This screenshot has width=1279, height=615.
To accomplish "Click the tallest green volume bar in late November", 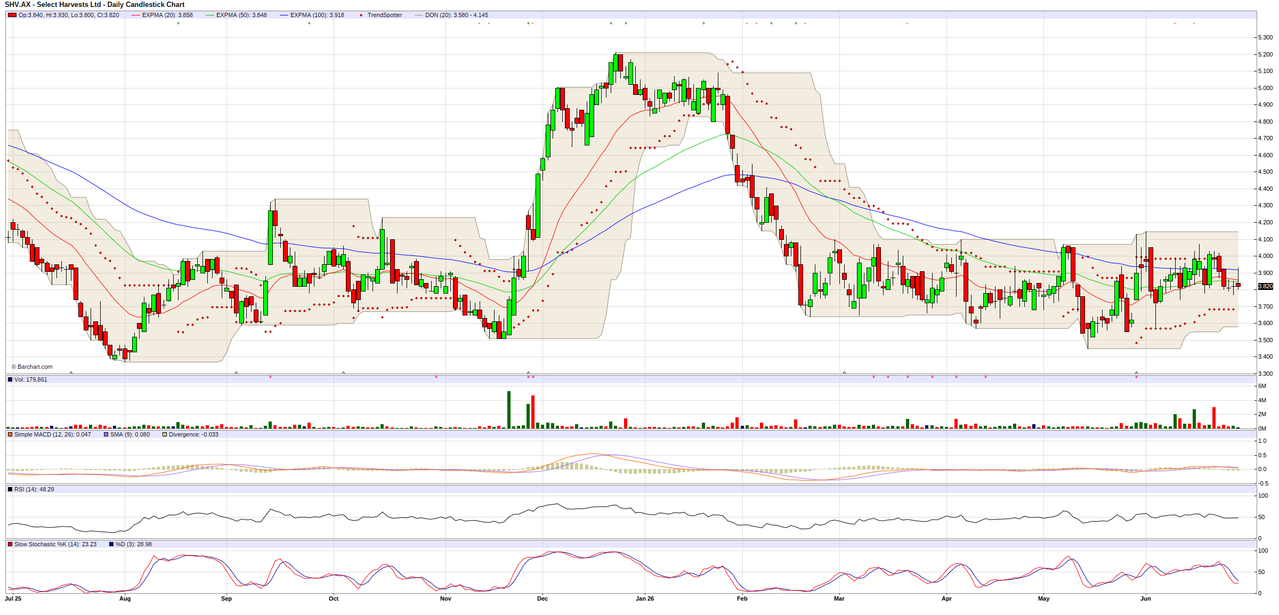I will click(509, 410).
